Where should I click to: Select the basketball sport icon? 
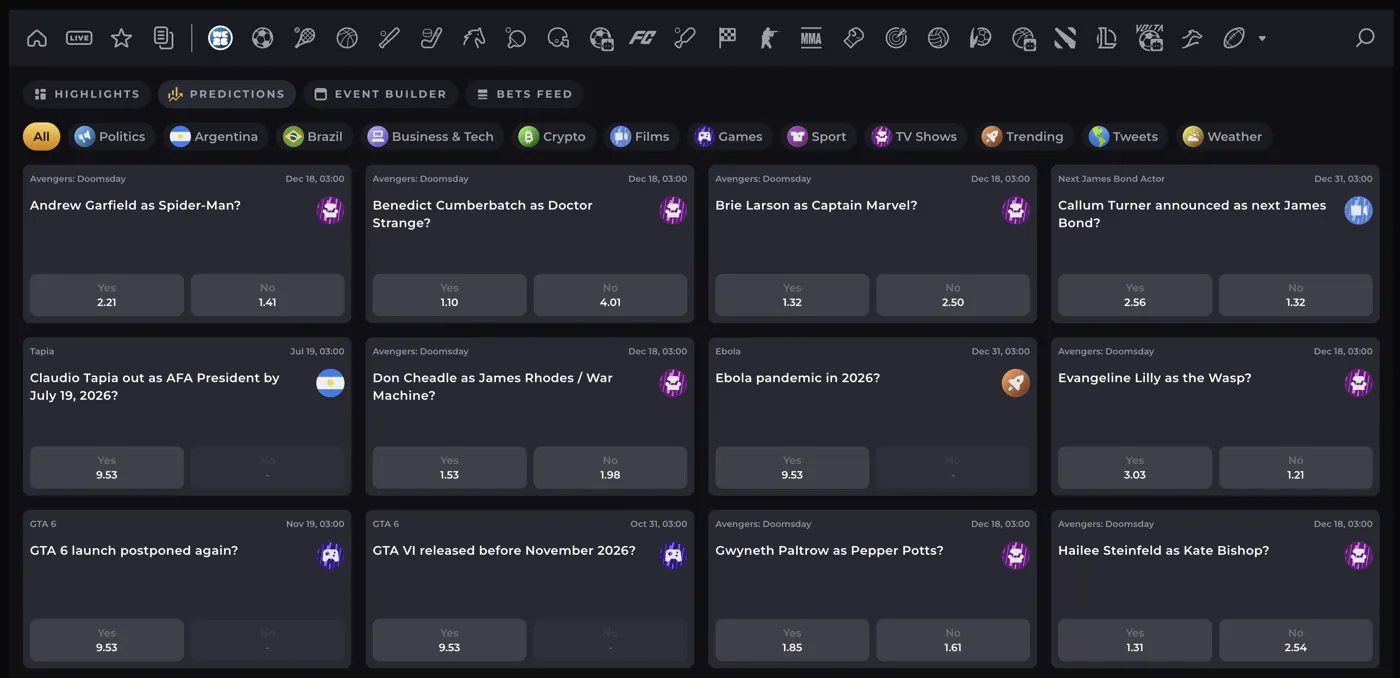(x=347, y=38)
